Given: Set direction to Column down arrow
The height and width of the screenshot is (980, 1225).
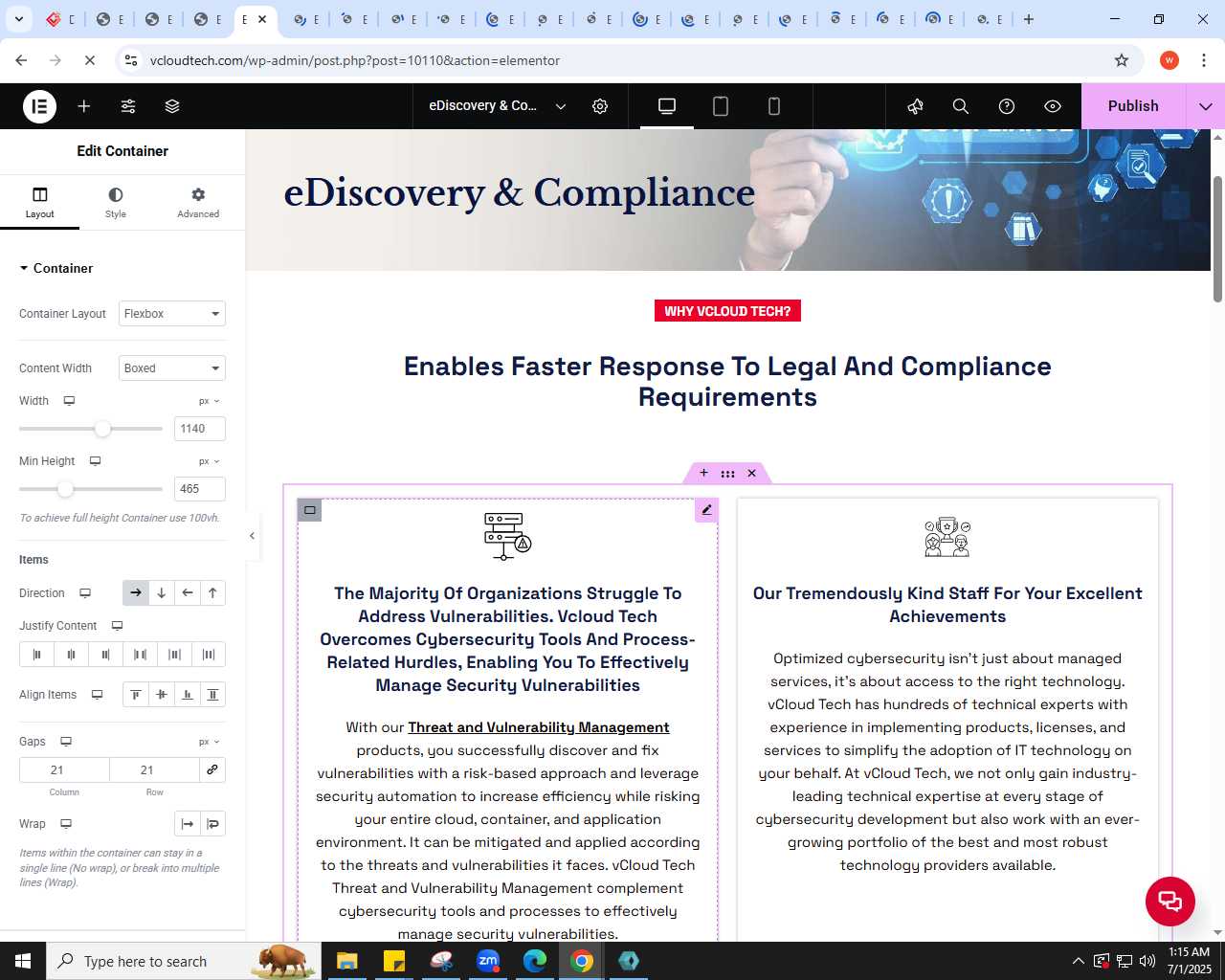Looking at the screenshot, I should coord(162,593).
